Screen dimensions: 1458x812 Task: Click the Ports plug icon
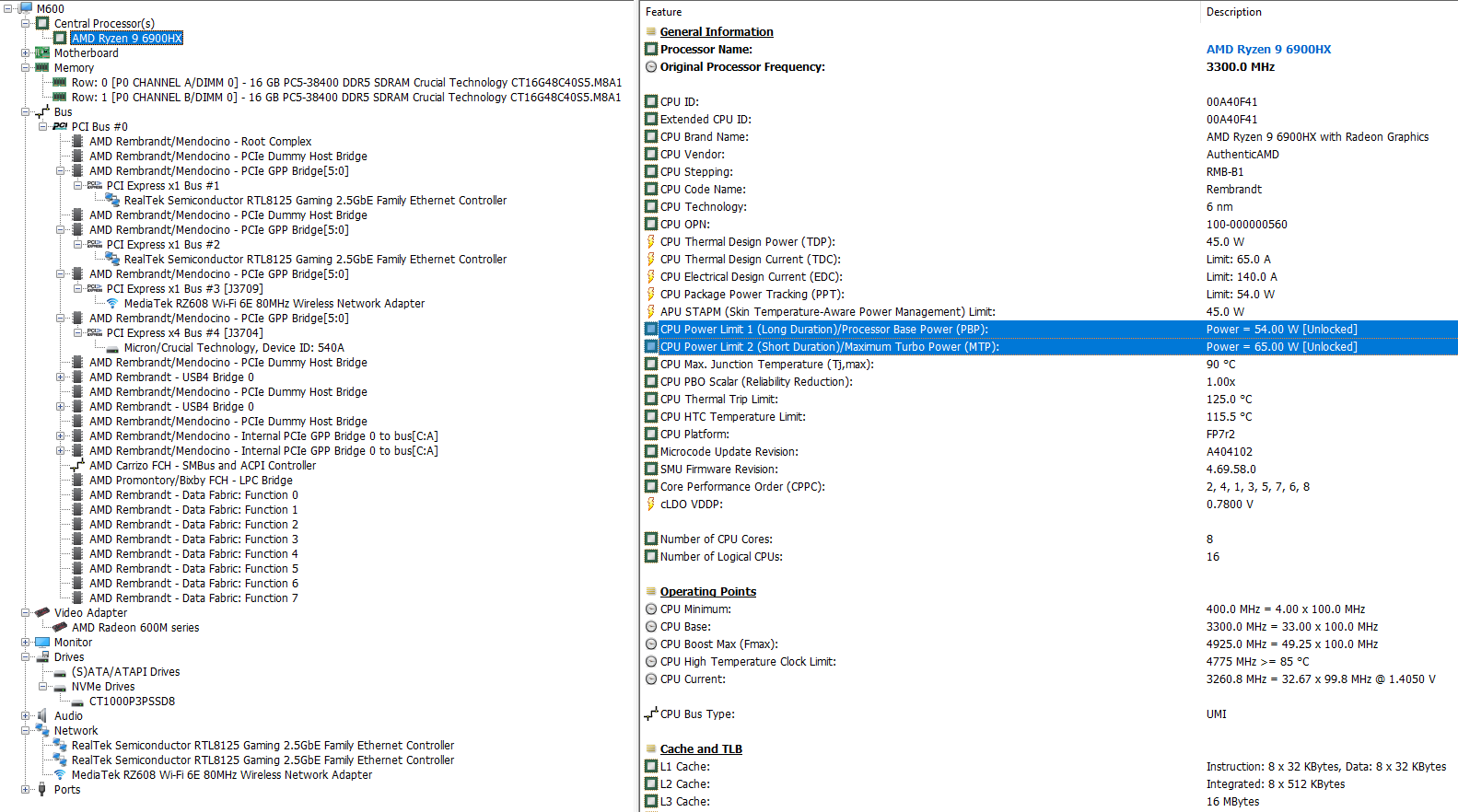(x=42, y=789)
